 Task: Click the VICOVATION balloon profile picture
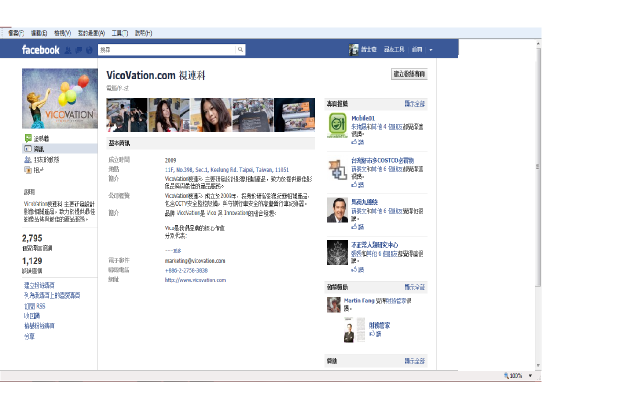[x=60, y=98]
